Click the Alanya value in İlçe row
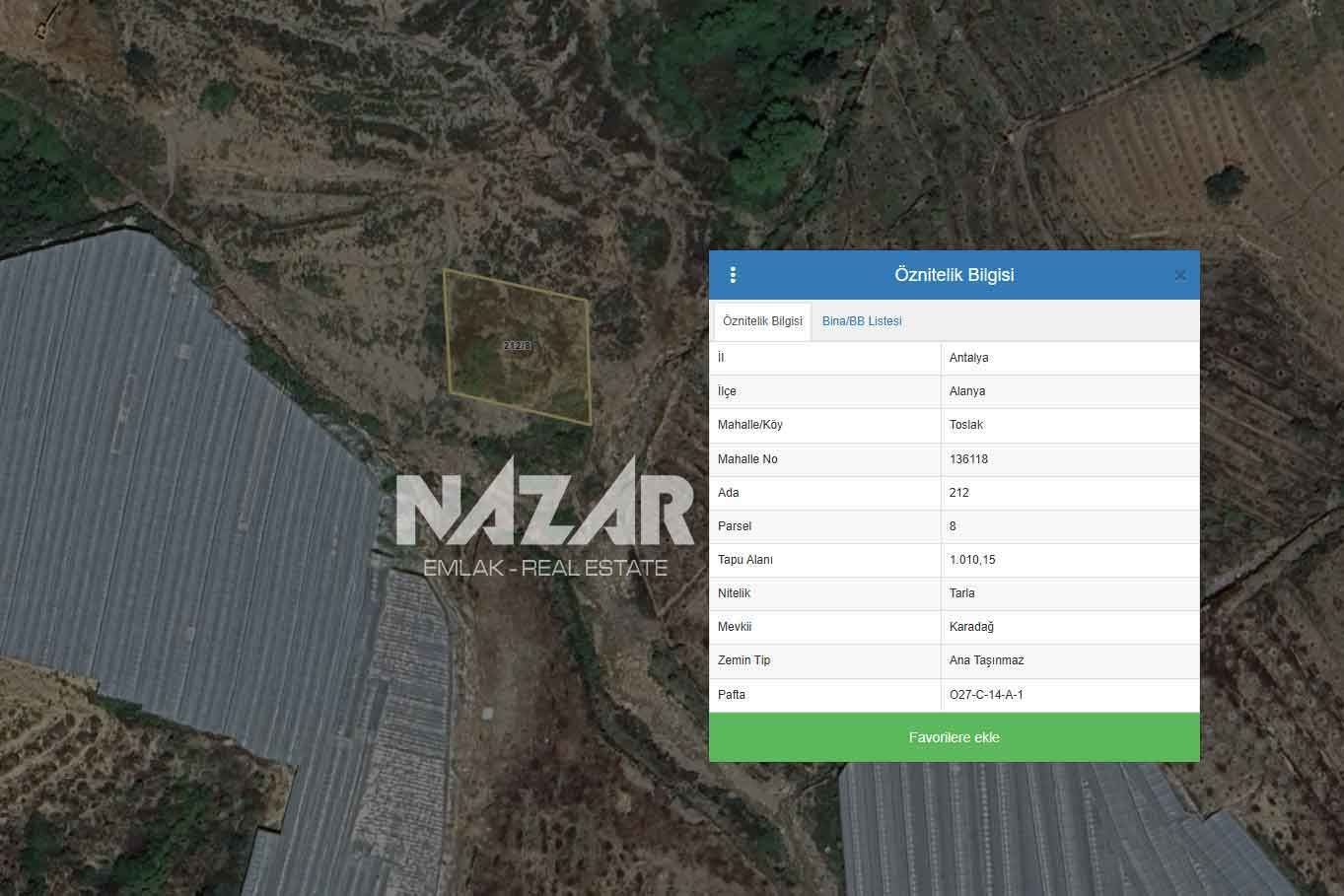The height and width of the screenshot is (896, 1344). [x=967, y=391]
